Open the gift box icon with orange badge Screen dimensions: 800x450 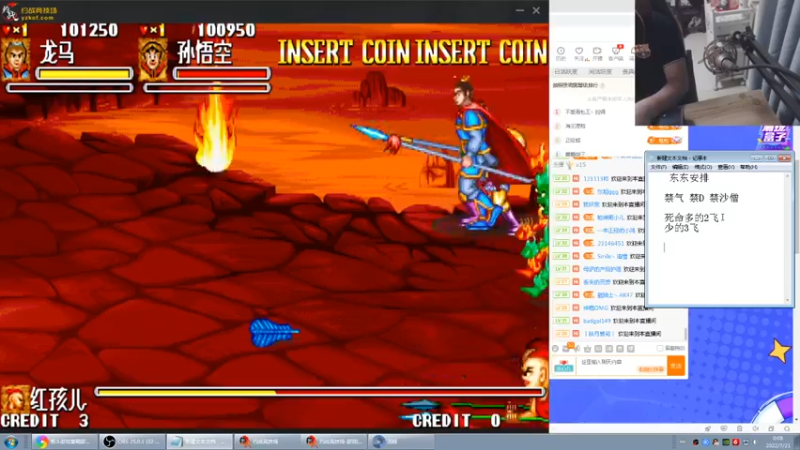(566, 348)
